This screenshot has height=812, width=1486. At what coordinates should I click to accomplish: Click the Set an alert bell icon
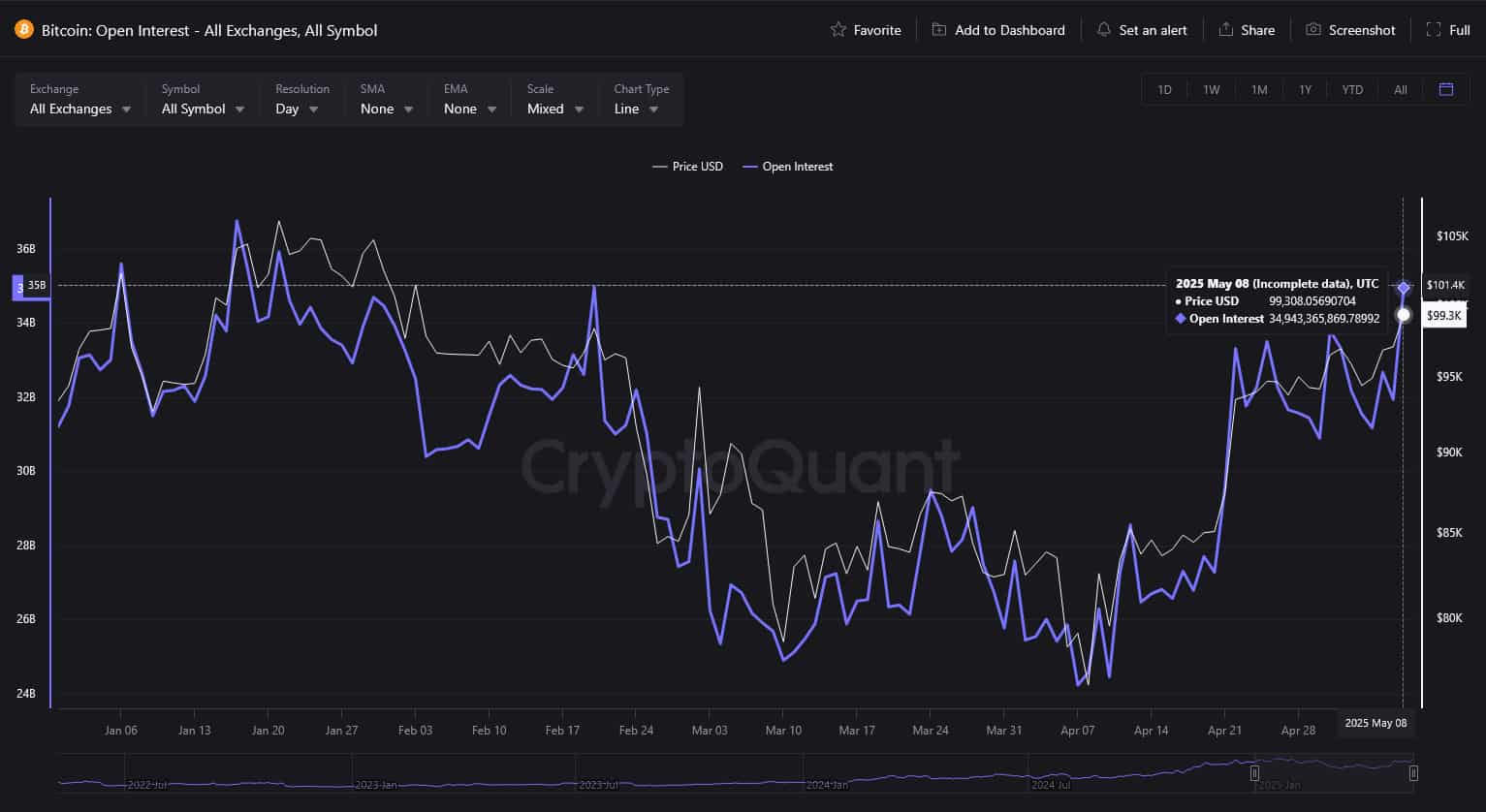(1103, 30)
